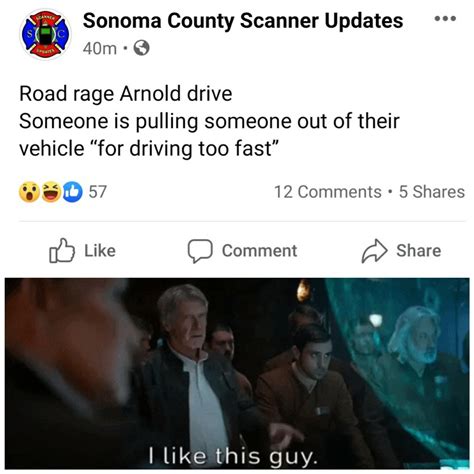474x474 pixels.
Task: Open the Sonoma County Scanner Updates page name
Action: (x=243, y=21)
